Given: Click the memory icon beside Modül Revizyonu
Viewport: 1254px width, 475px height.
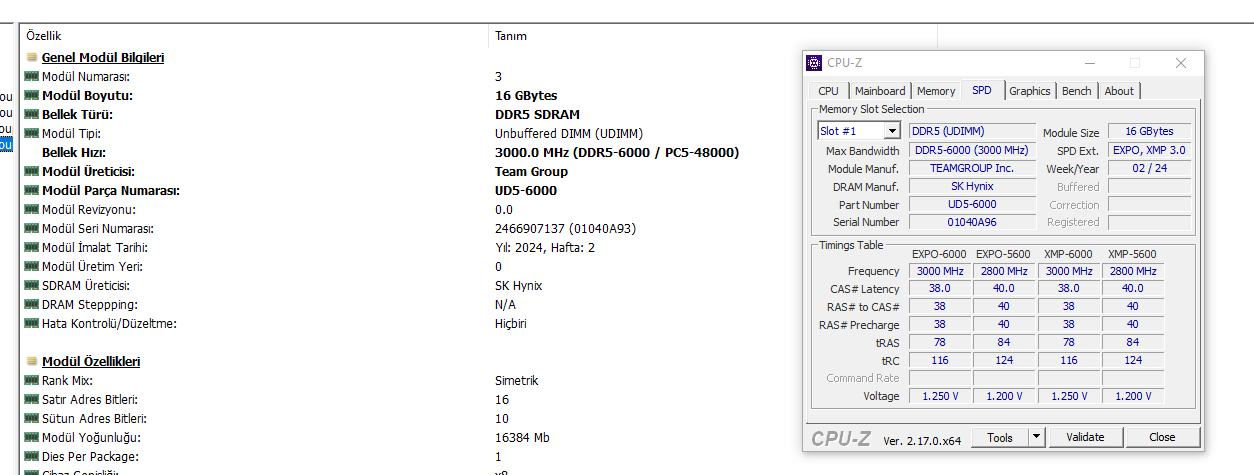Looking at the screenshot, I should tap(31, 209).
